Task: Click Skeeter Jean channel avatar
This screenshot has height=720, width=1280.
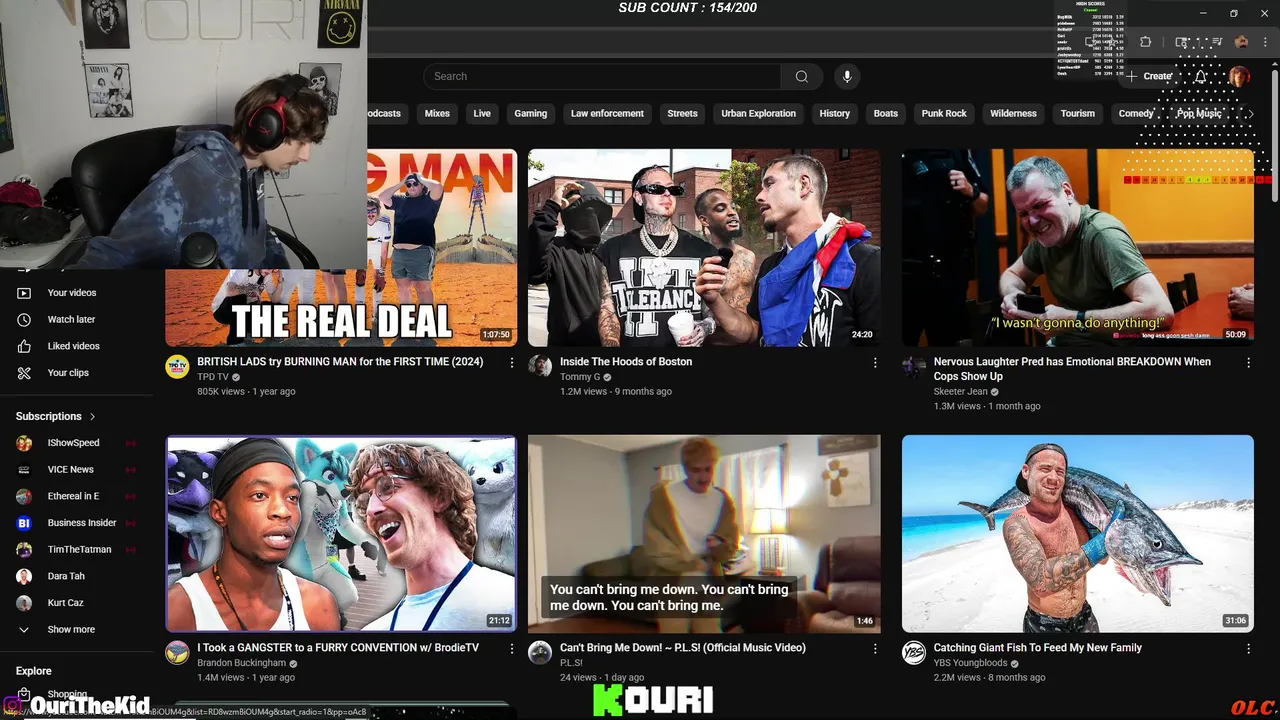Action: (914, 366)
